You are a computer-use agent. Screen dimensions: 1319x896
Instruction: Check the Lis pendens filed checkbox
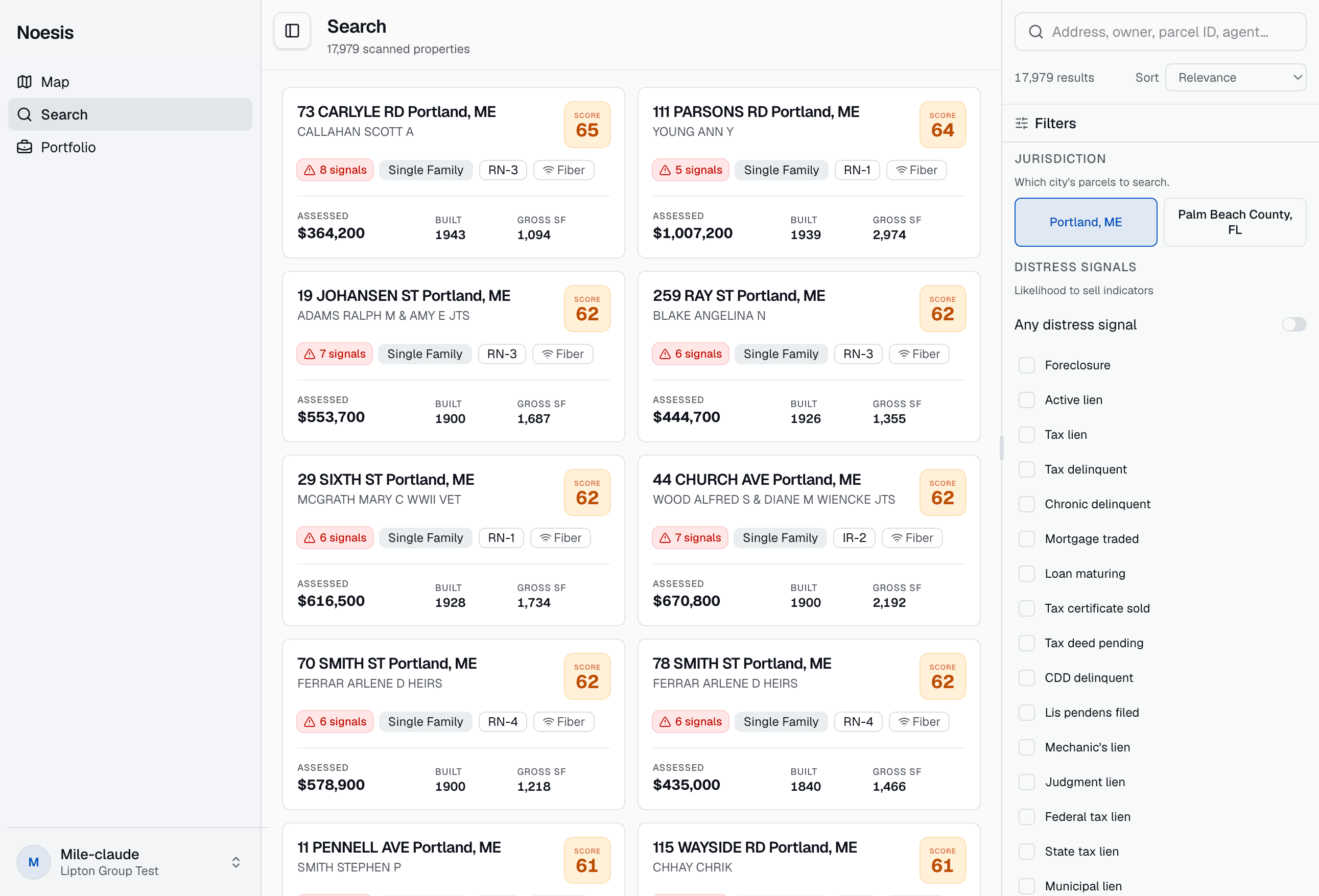(1026, 712)
